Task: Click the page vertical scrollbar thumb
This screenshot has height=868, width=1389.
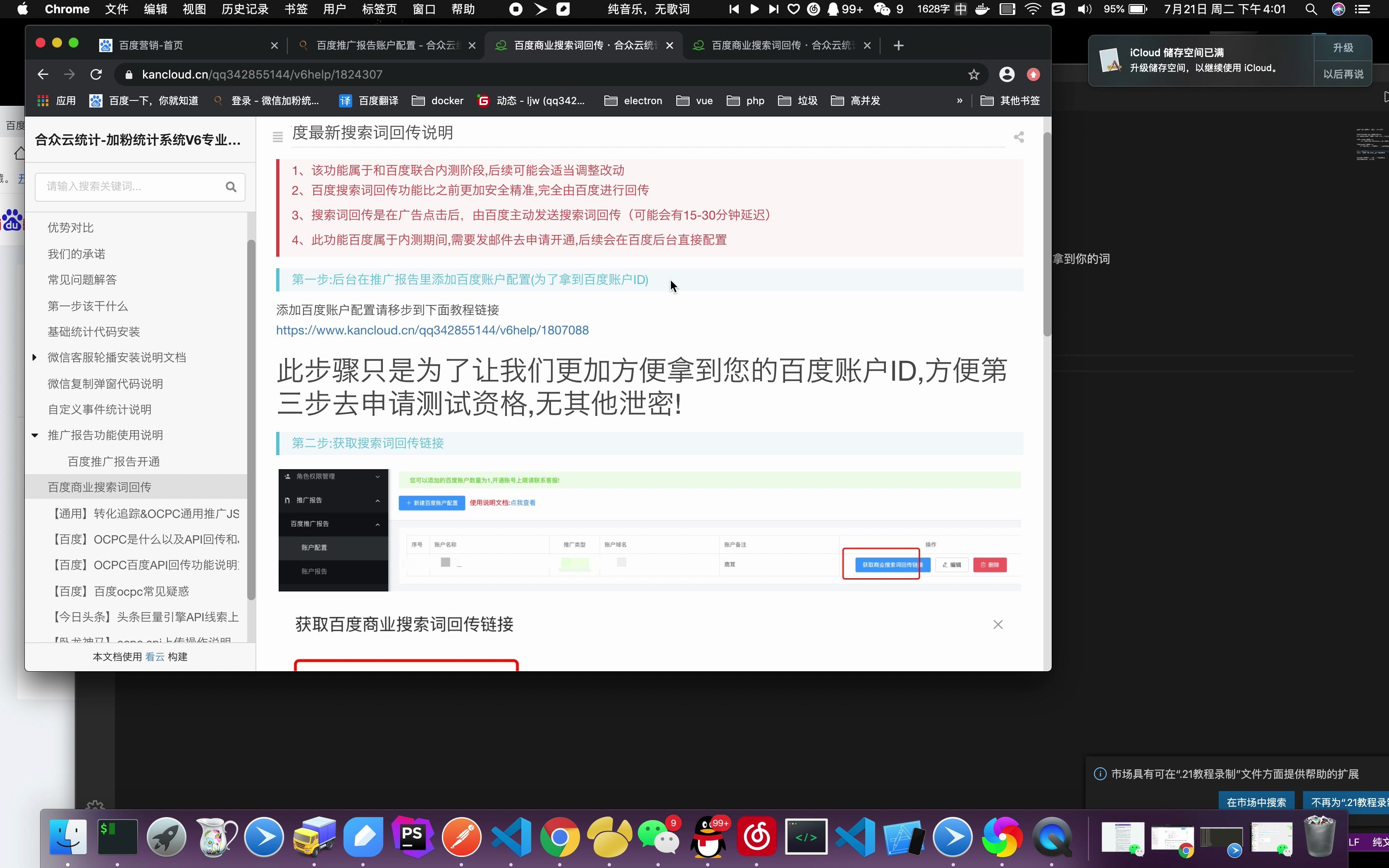Action: tap(1047, 235)
